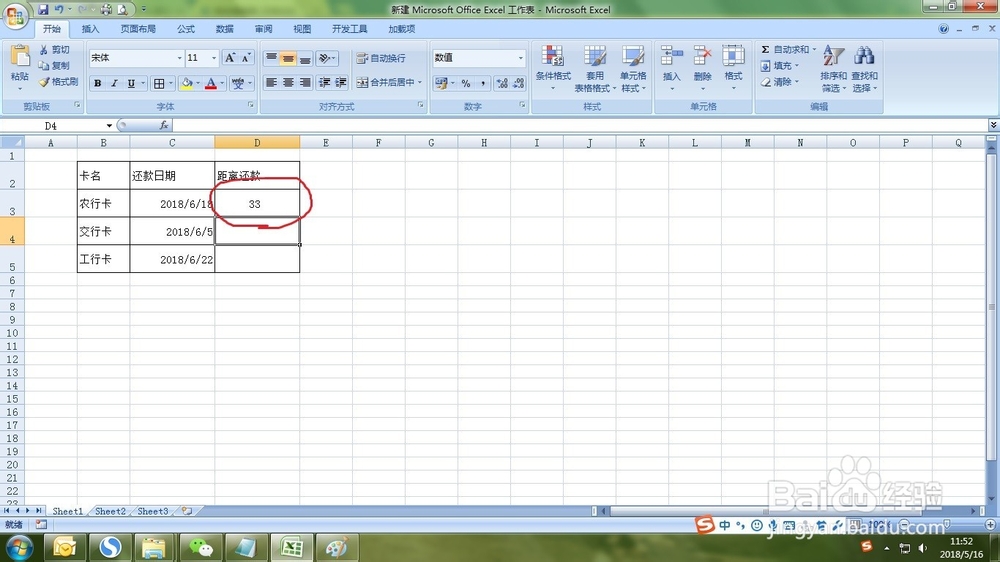Image resolution: width=1000 pixels, height=562 pixels.
Task: Click the increase decimal icon
Action: (502, 83)
